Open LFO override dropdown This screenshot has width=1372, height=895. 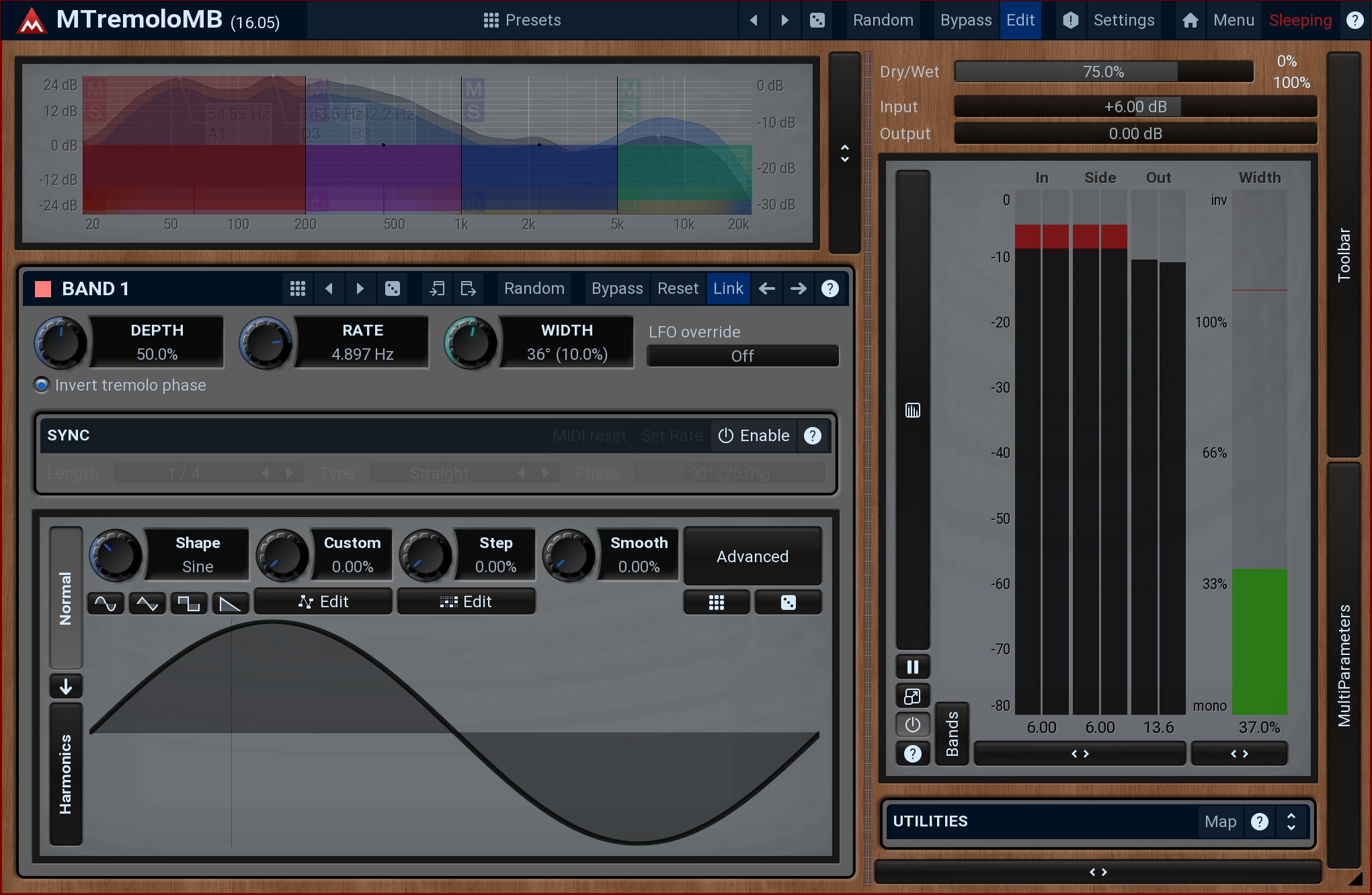pos(743,356)
